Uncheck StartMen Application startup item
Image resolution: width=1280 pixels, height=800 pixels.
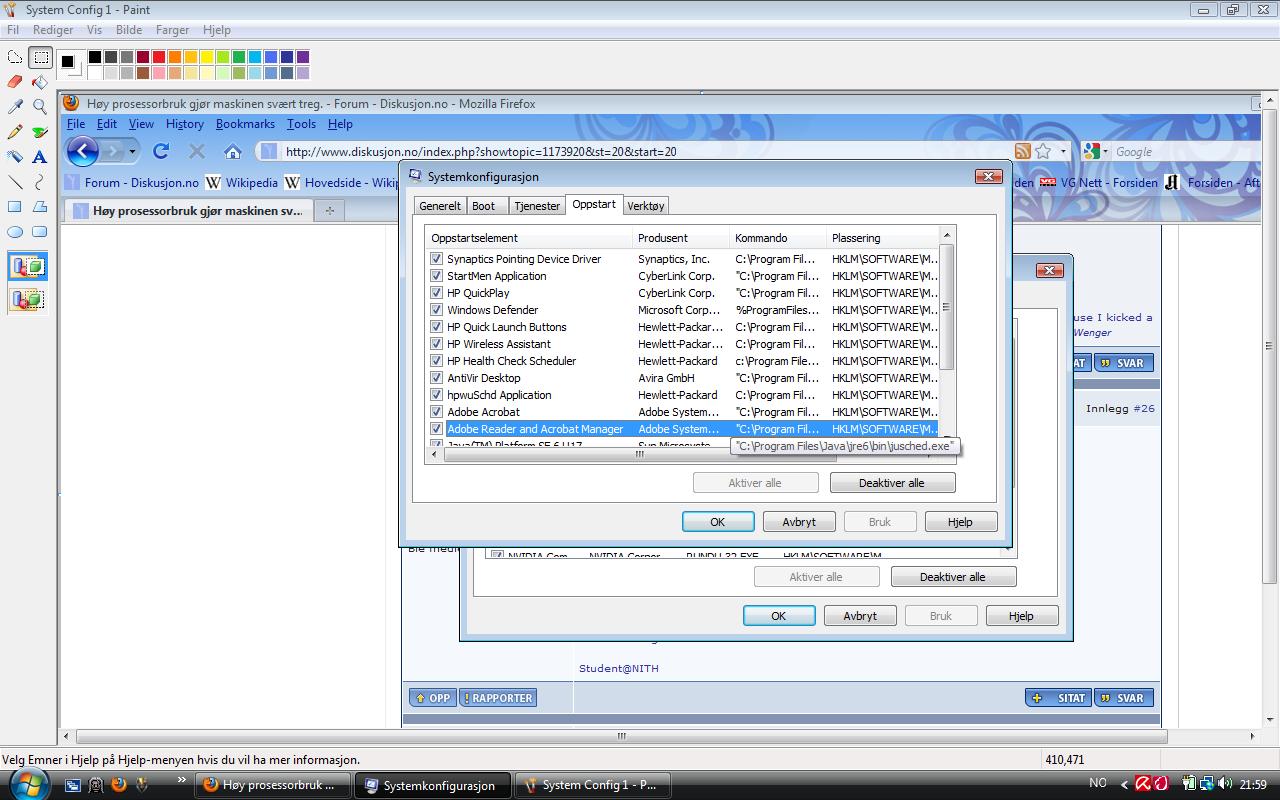pyautogui.click(x=436, y=276)
